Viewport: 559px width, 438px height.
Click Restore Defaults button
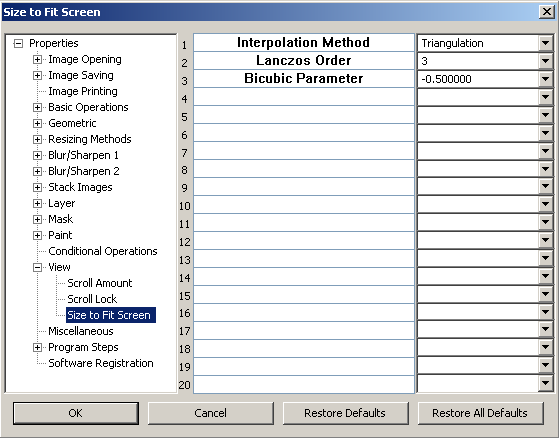(x=345, y=413)
